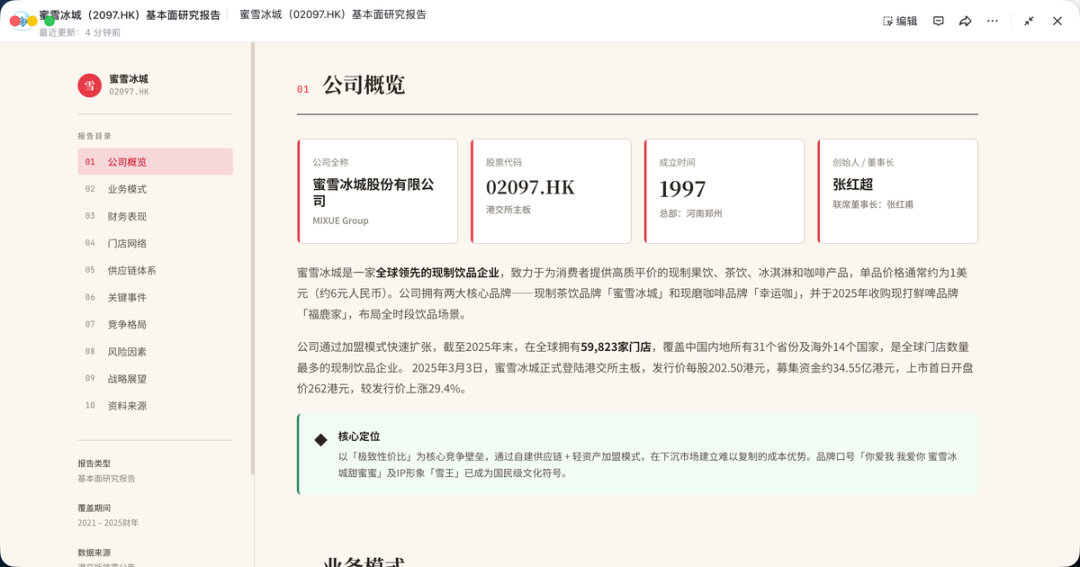This screenshot has height=567, width=1080.
Task: Click the 总部：河南郑州 text
Action: [x=691, y=214]
